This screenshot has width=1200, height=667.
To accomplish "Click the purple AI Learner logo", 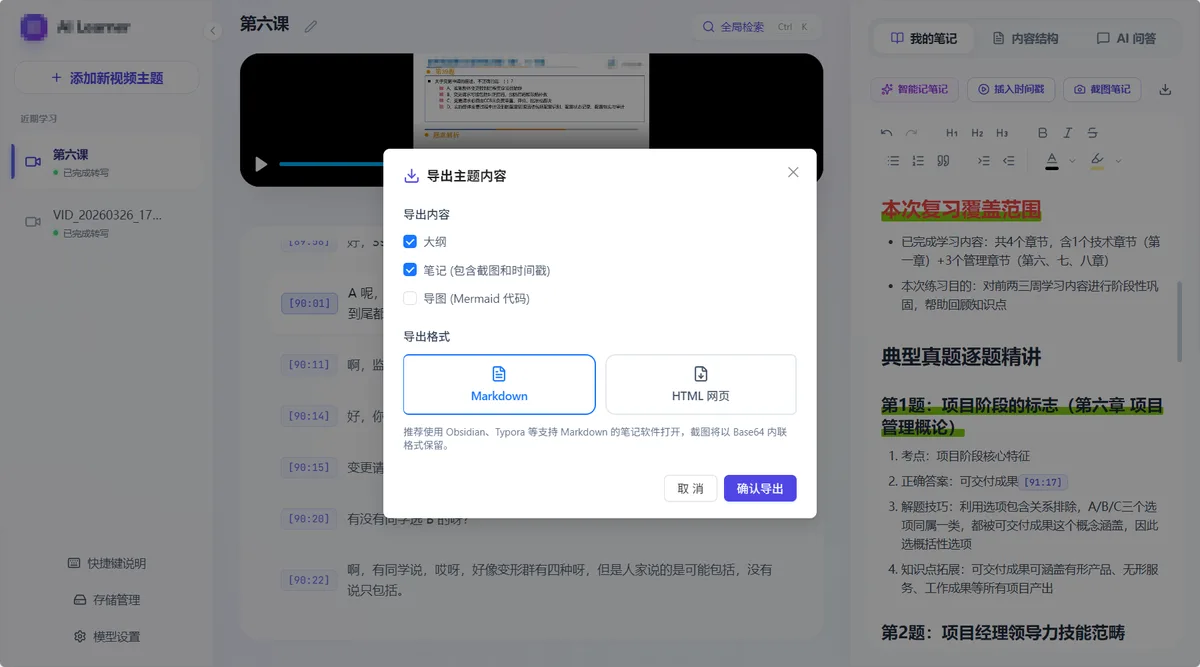I will tap(34, 28).
